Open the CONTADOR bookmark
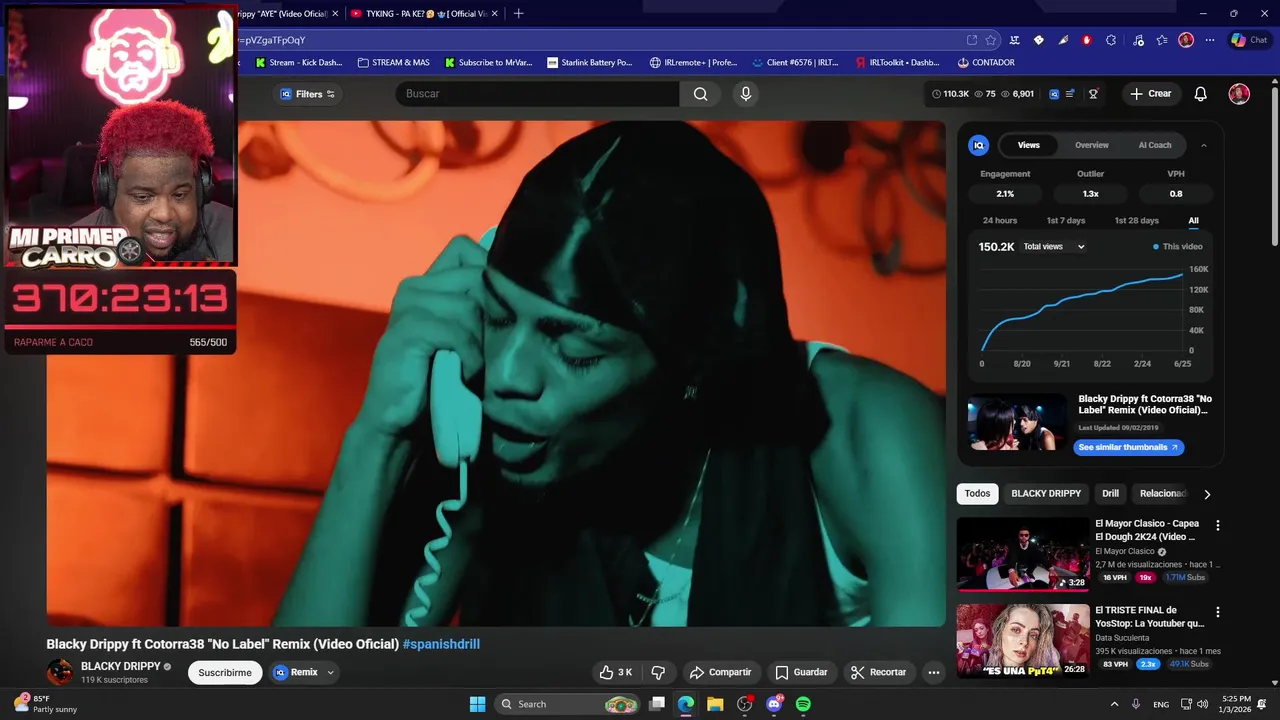The width and height of the screenshot is (1280, 720). (985, 62)
